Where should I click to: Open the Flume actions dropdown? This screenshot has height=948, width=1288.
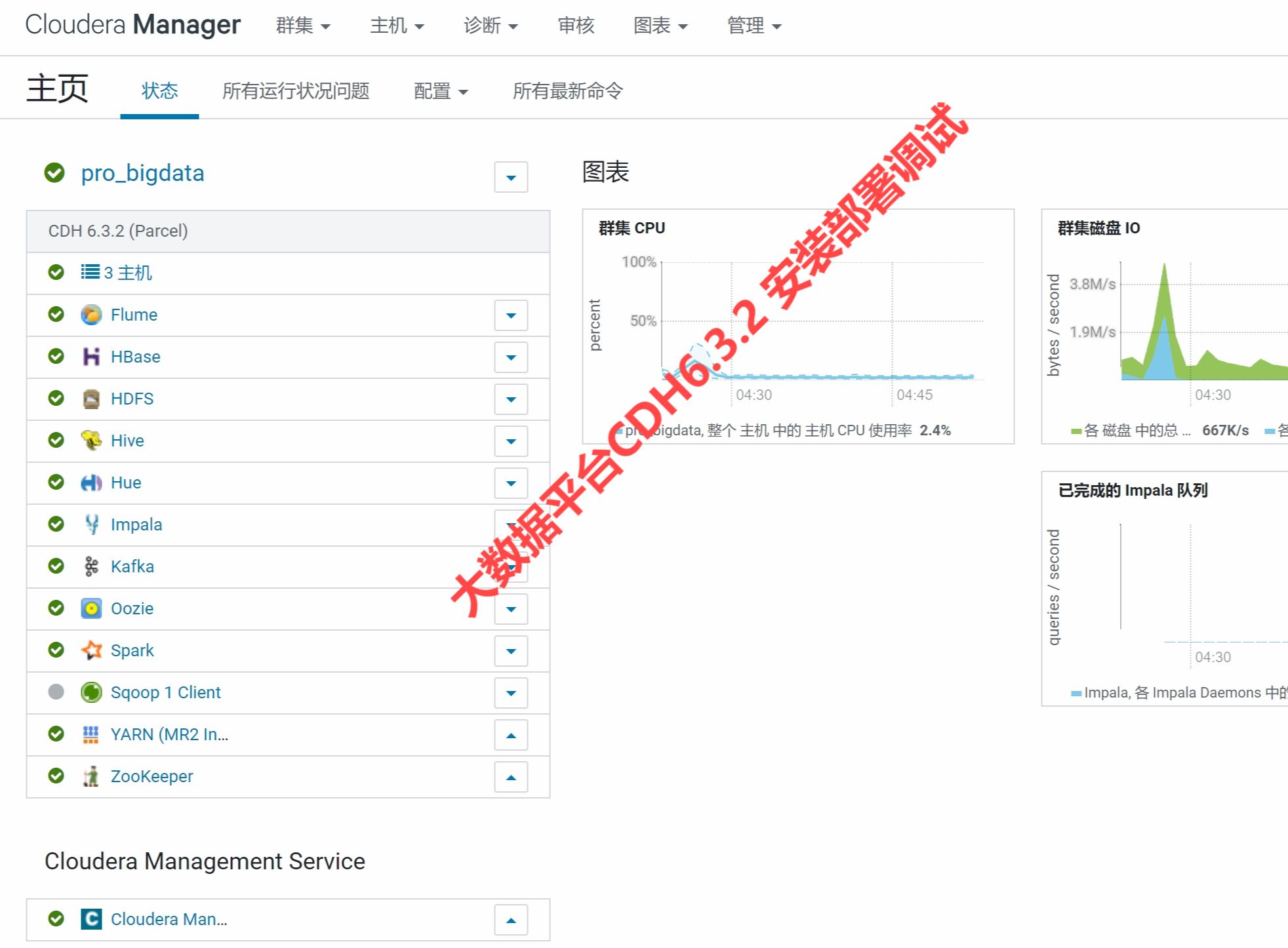click(x=511, y=315)
